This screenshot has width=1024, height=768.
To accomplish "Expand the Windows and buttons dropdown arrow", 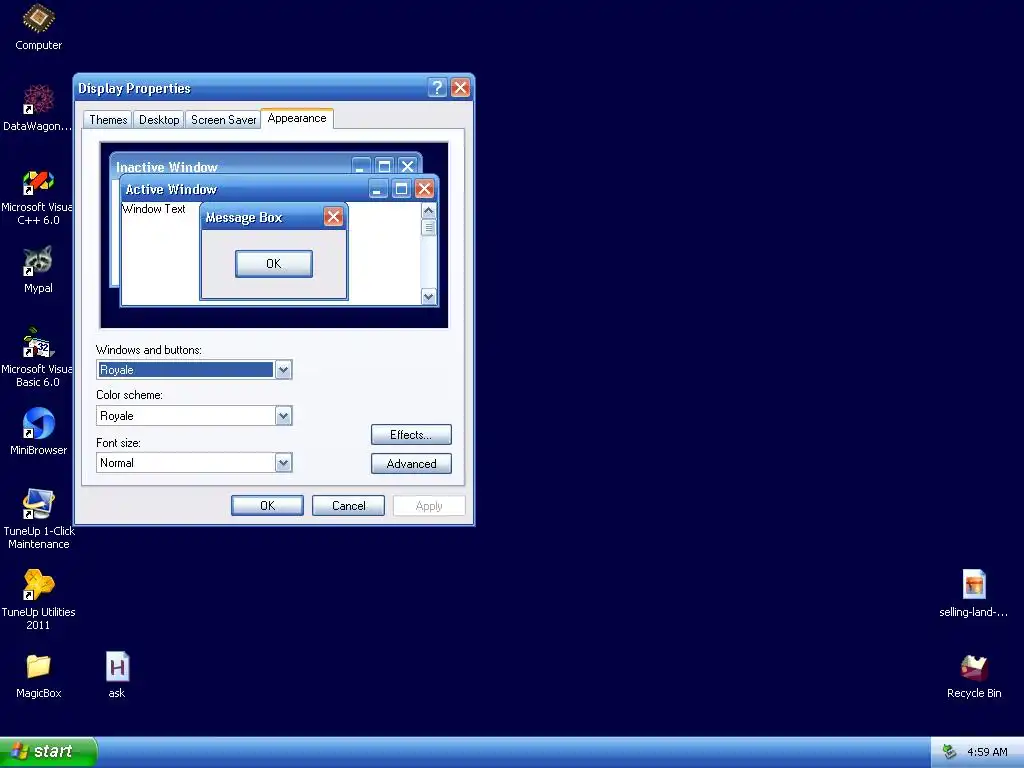I will [283, 370].
